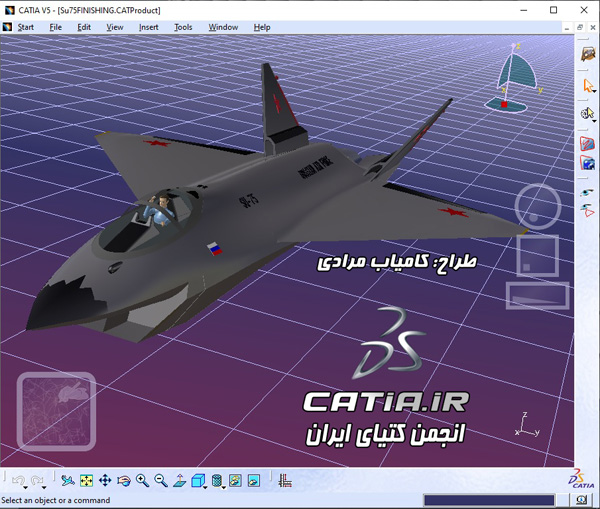Click the blue icon in red frame, right toolbar
Viewport: 600px width, 509px height.
click(587, 163)
